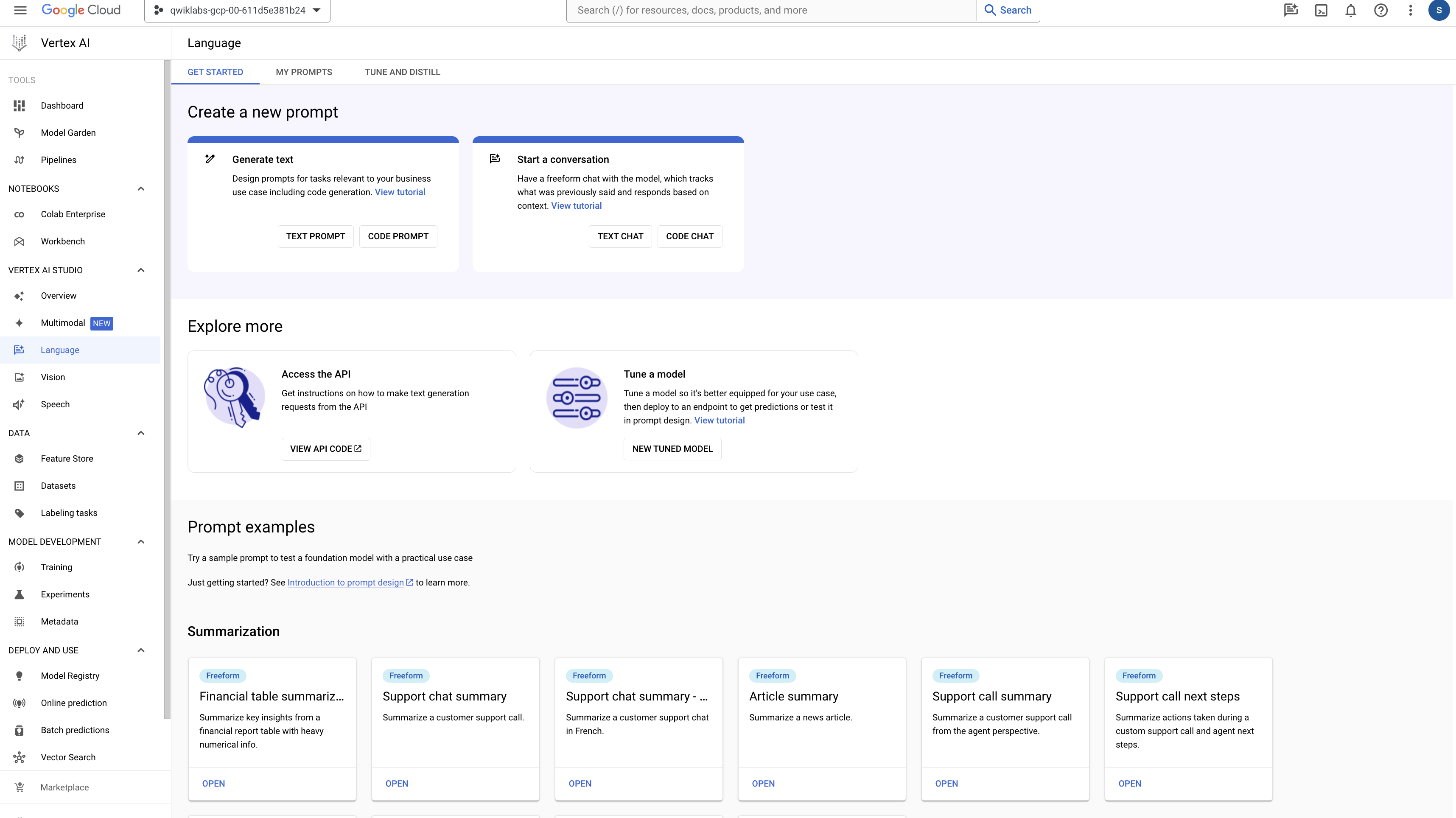Click the Speech icon in sidebar
The image size is (1456, 818).
click(x=20, y=404)
